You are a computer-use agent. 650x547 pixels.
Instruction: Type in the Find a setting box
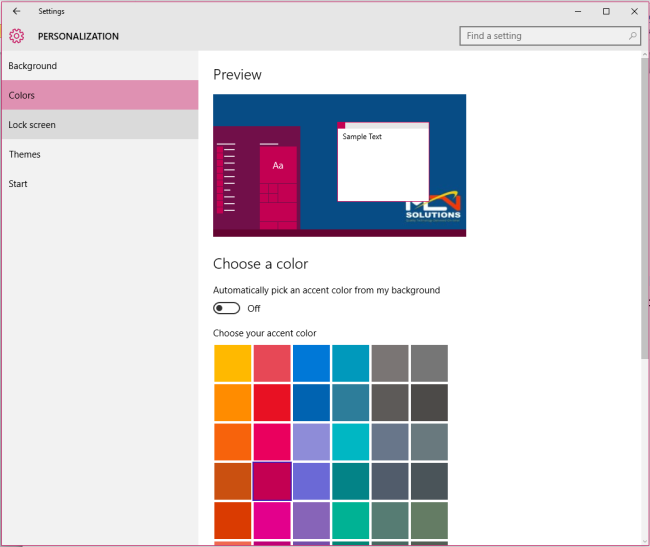tap(550, 36)
